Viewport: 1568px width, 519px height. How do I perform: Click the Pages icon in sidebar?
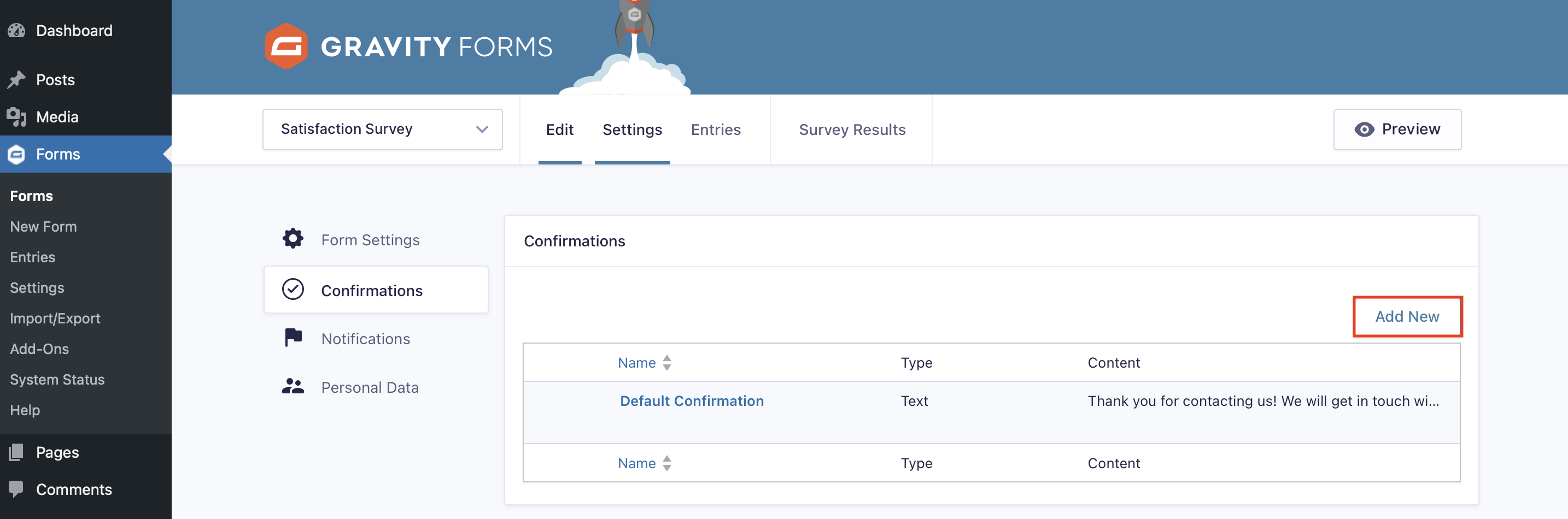click(x=16, y=452)
